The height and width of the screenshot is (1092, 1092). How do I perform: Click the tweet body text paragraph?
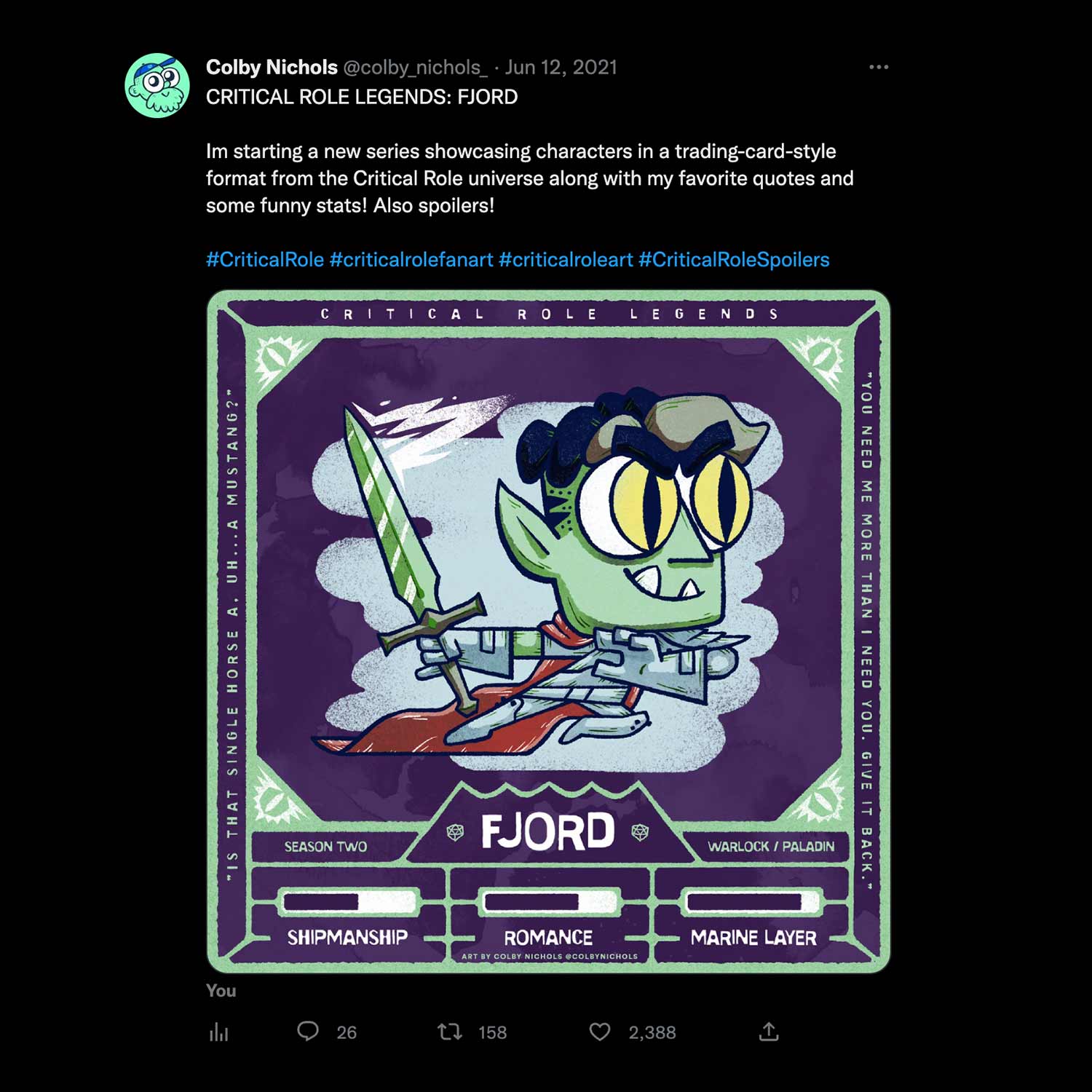tap(530, 178)
